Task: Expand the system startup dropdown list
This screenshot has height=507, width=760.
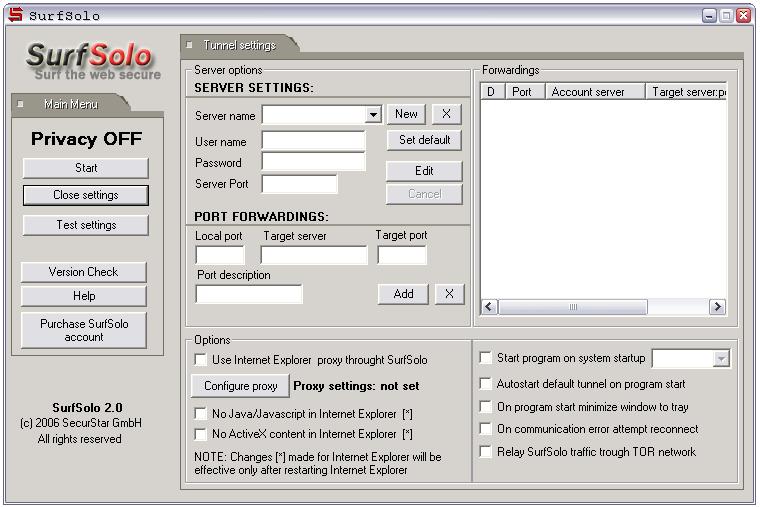Action: click(721, 358)
